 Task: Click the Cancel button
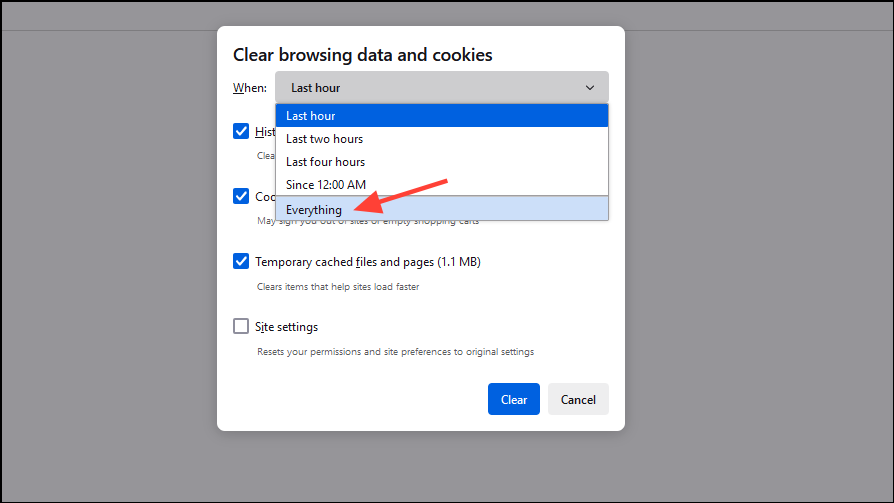[578, 399]
